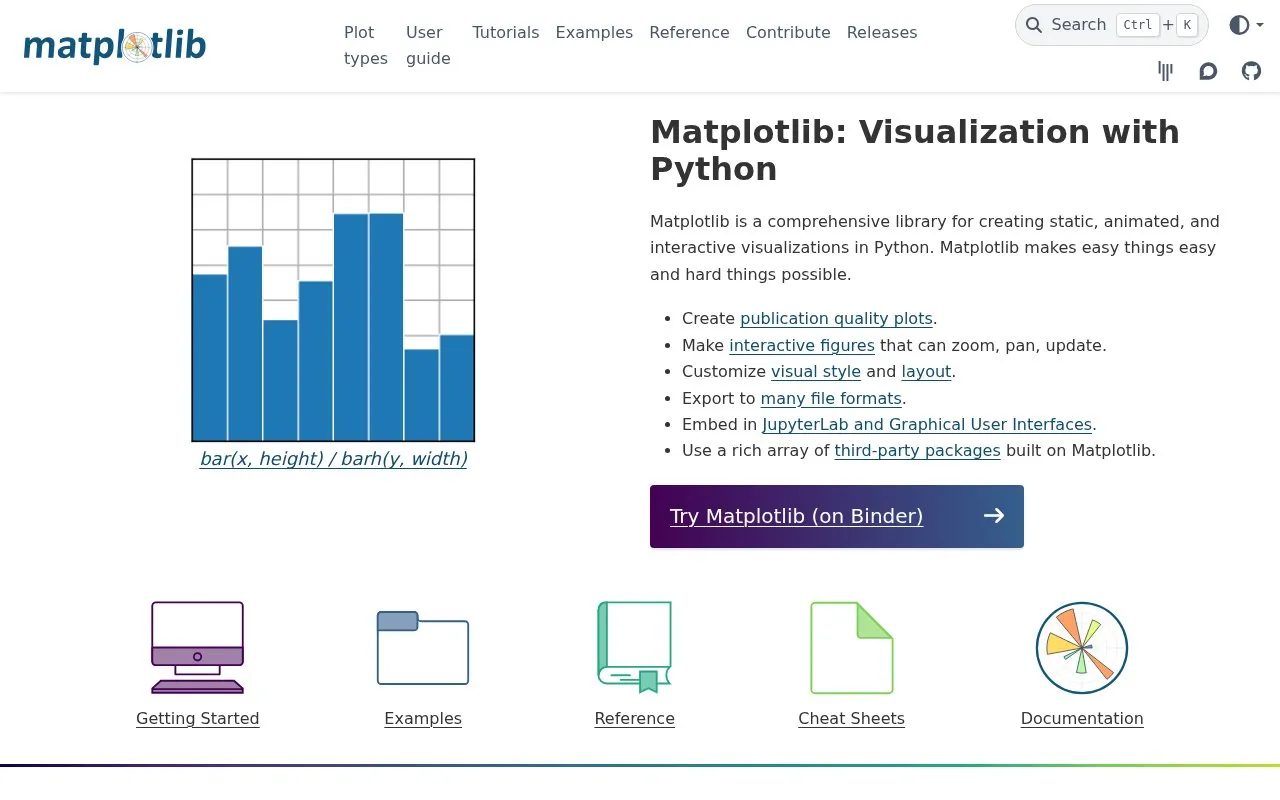Open the Gitter chat icon
The height and width of the screenshot is (800, 1280).
pyautogui.click(x=1165, y=71)
